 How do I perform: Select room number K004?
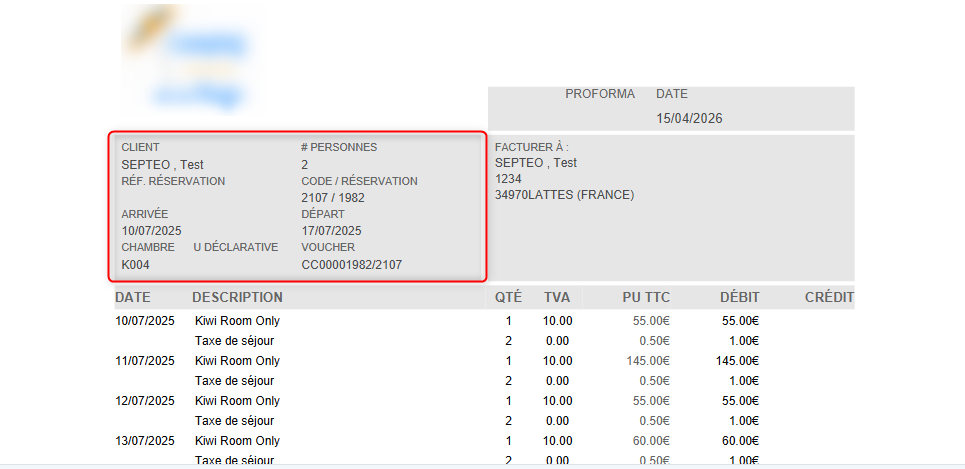click(136, 265)
